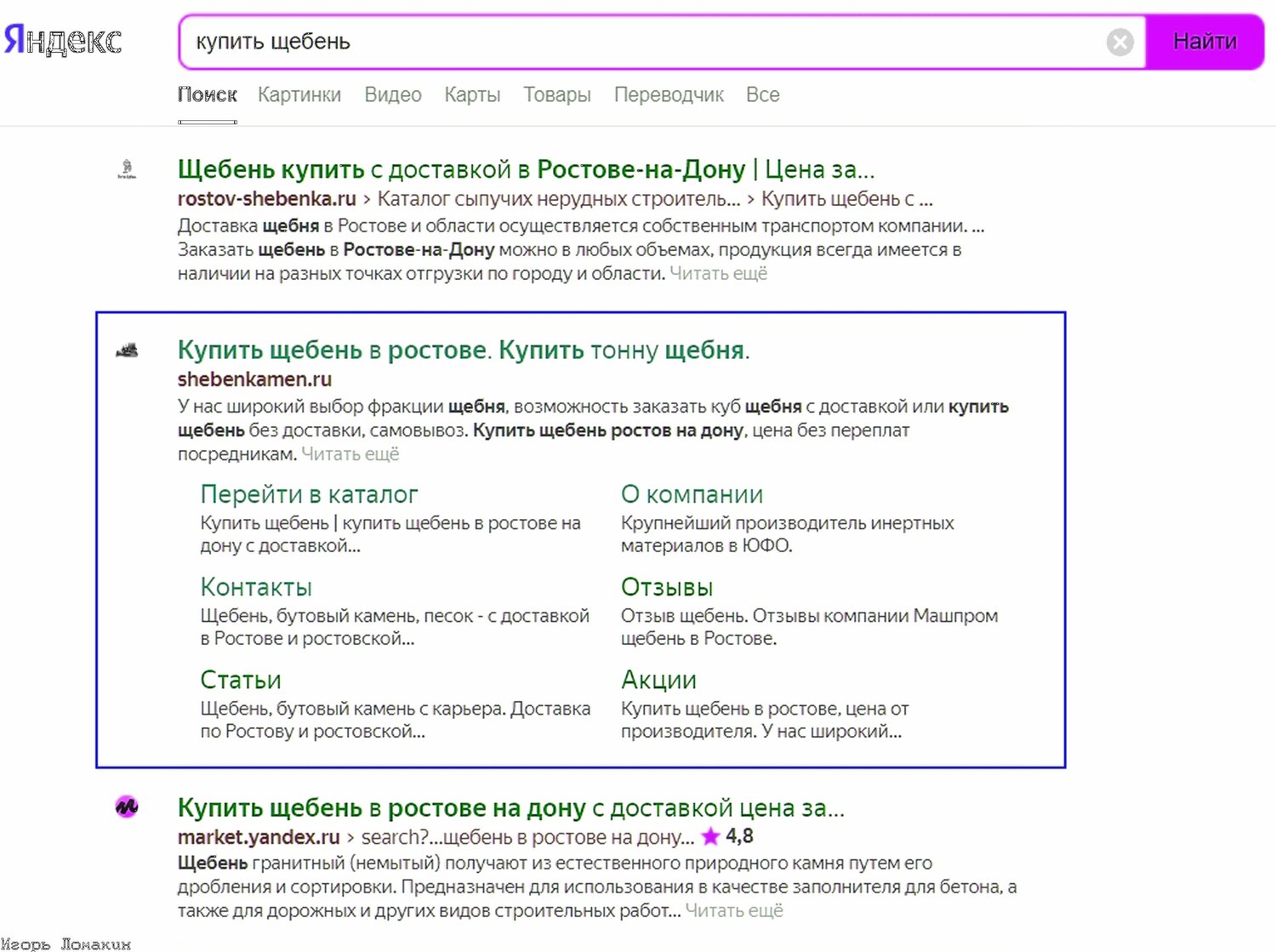
Task: Expand Читать ещё in the rostov-shebenka snippet
Action: 718,274
